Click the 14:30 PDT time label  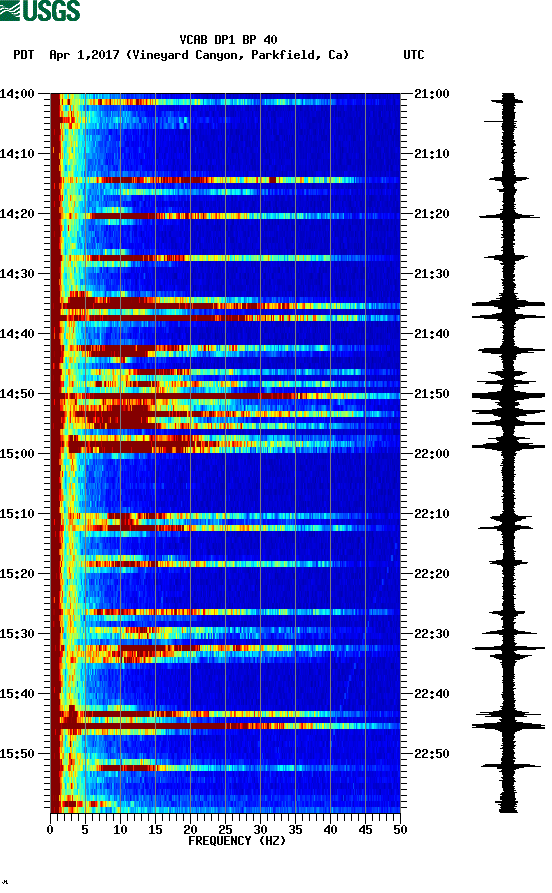point(17,274)
